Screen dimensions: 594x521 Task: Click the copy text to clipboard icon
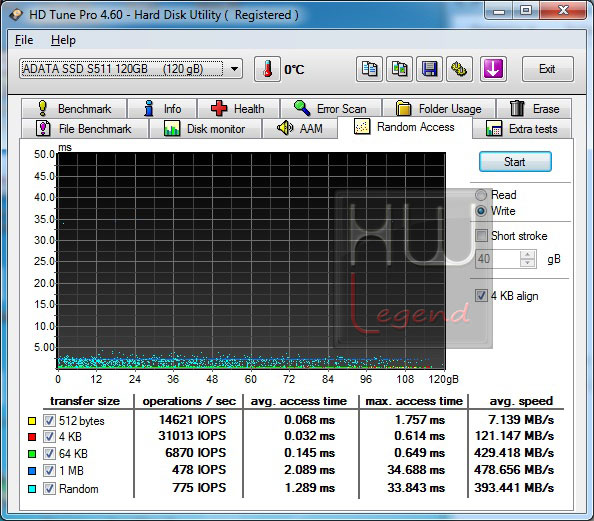369,69
